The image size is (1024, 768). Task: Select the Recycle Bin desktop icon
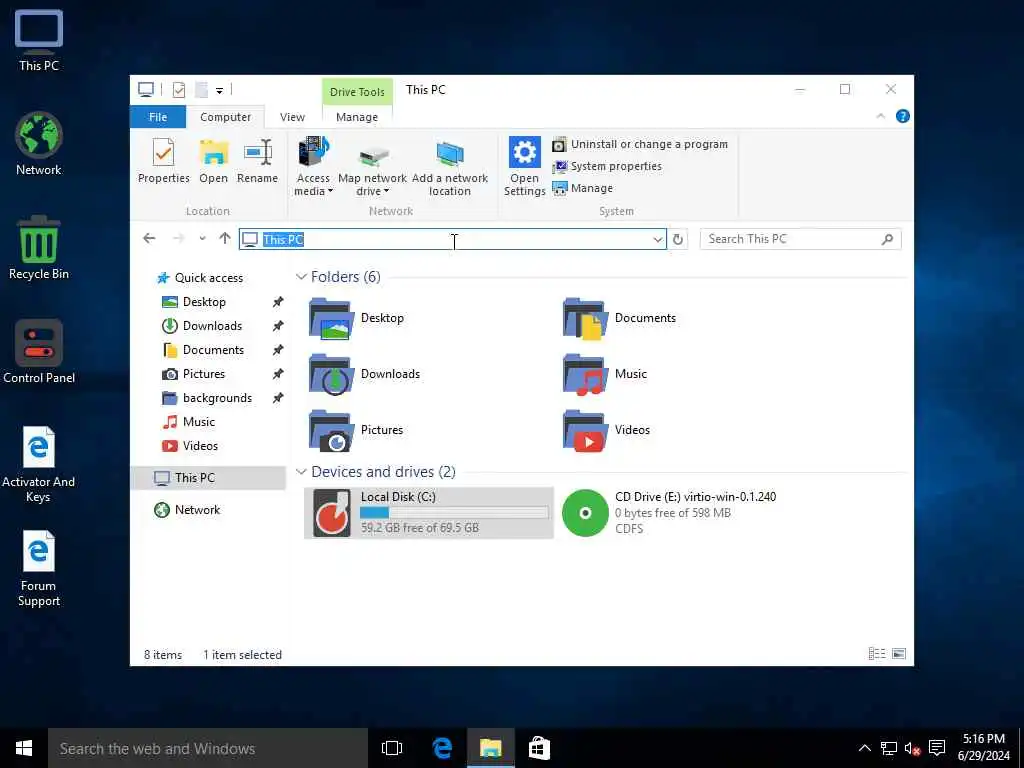click(x=39, y=248)
